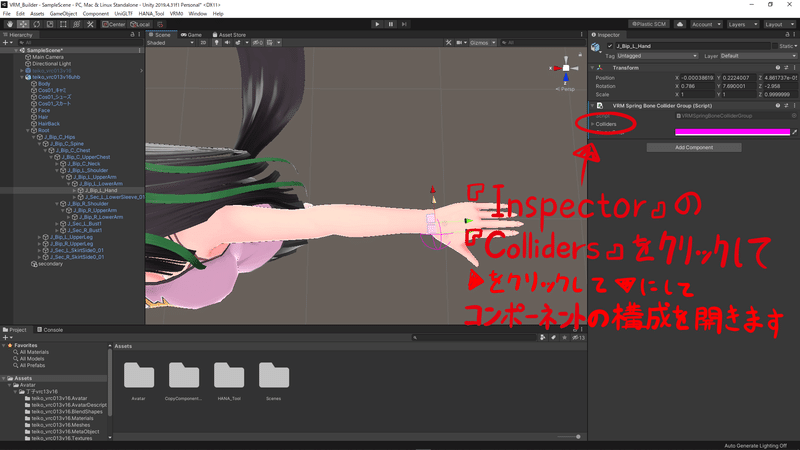Viewport: 800px width, 450px height.
Task: Edit Position X input field
Action: [x=697, y=78]
